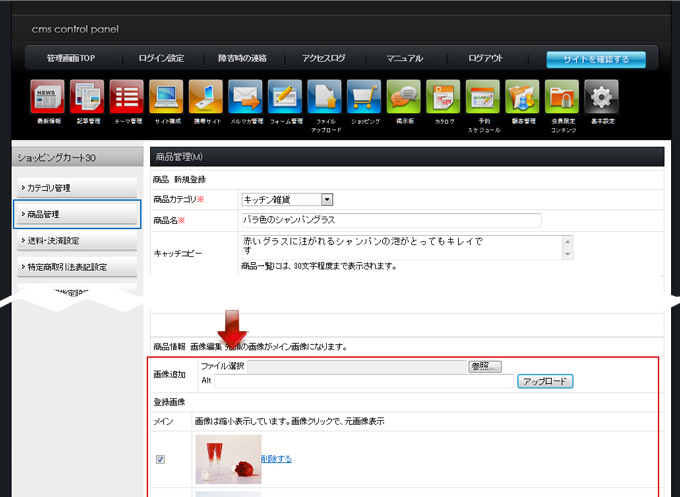This screenshot has width=680, height=497.
Task: Toggle the メイン image checkbox
Action: 162,460
